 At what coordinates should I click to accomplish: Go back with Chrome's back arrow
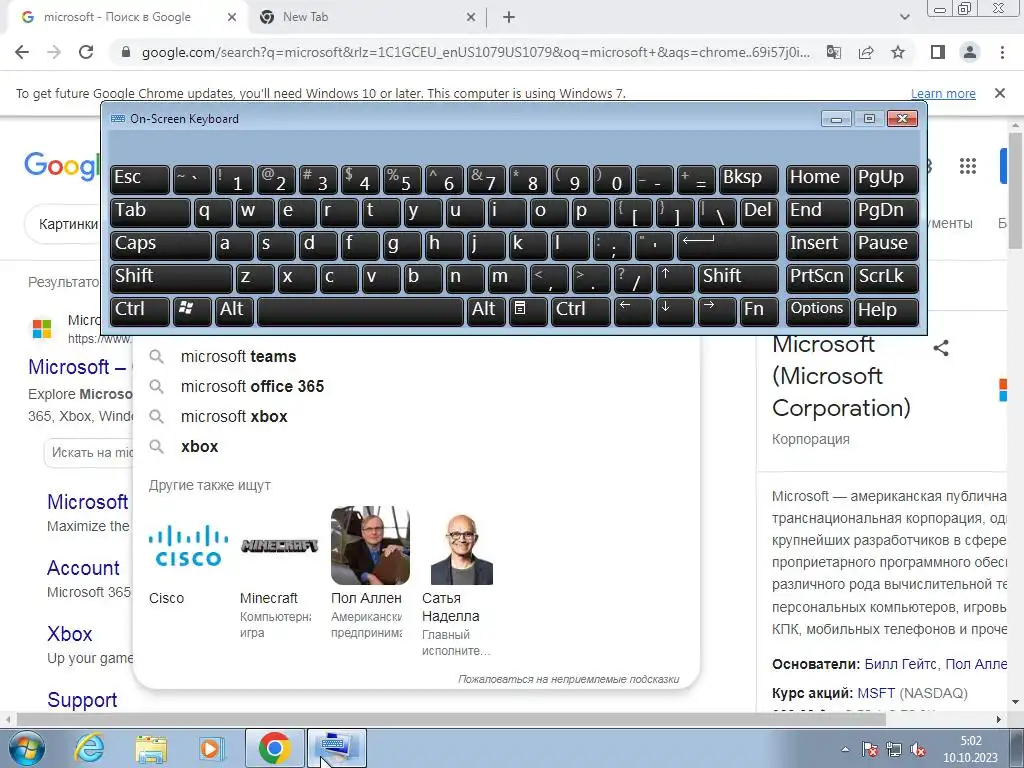tap(22, 52)
